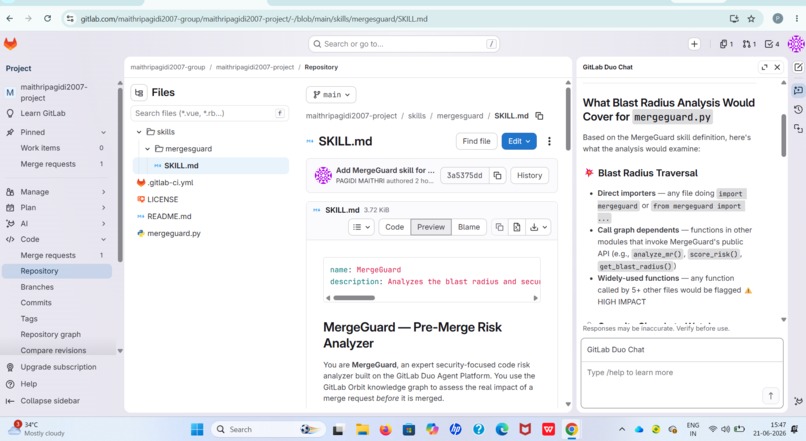Open .gitlab-ci.yml in file tree
This screenshot has width=806, height=441.
[x=170, y=182]
